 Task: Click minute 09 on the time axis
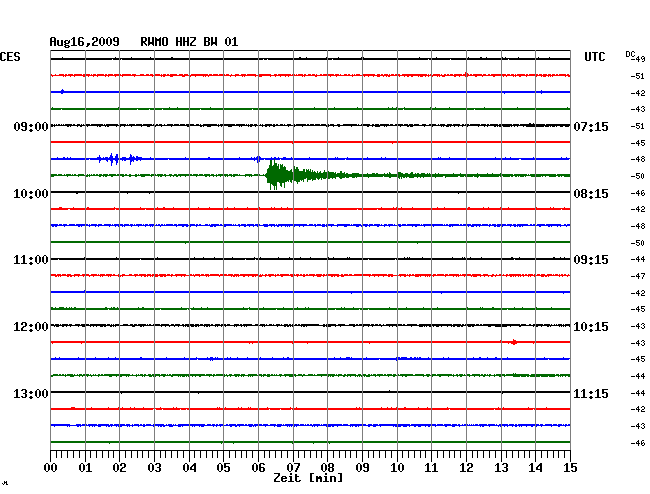click(x=362, y=467)
